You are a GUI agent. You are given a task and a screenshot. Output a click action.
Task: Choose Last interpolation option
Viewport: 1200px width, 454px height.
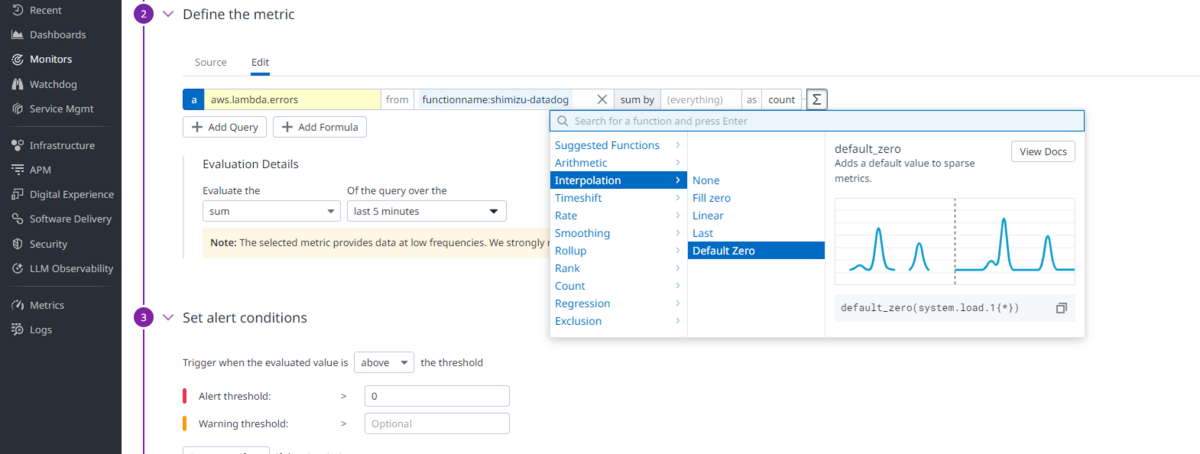(755, 233)
